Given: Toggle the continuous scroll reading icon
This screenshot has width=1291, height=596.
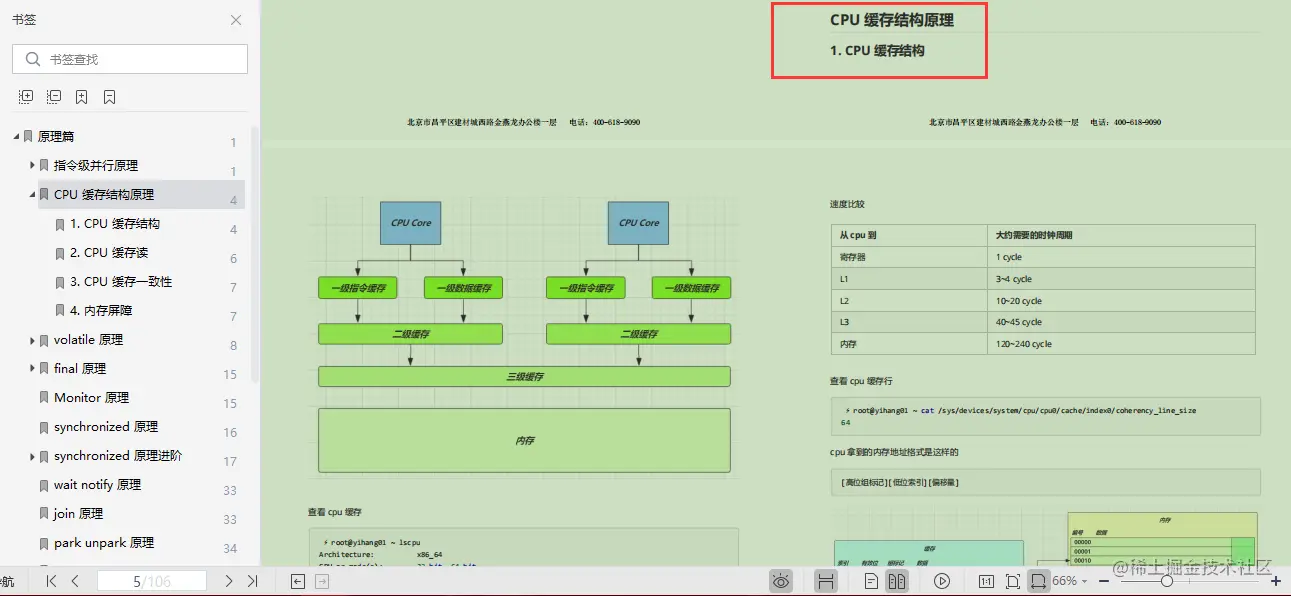Looking at the screenshot, I should tap(826, 581).
